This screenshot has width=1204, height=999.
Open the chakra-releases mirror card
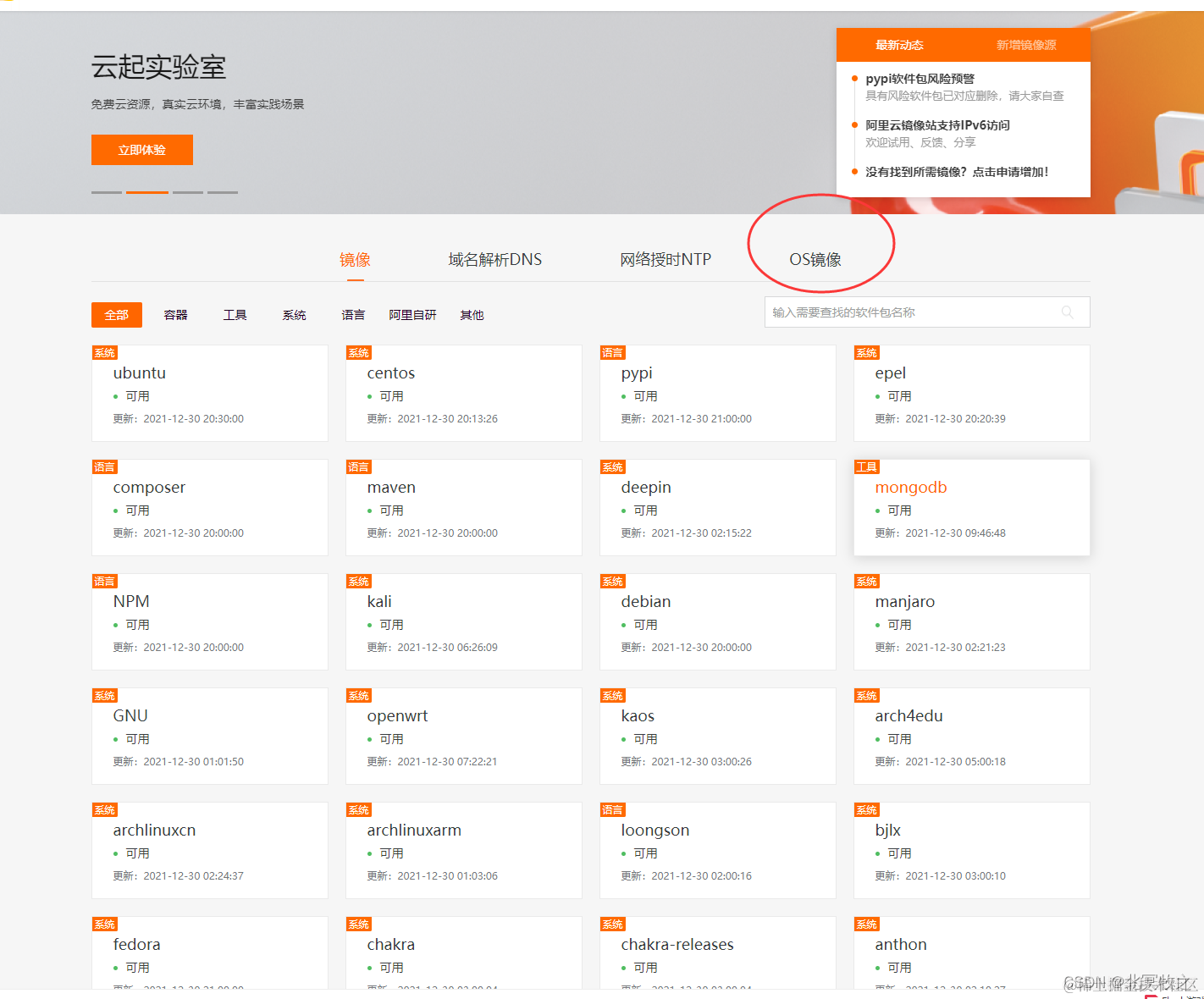[x=718, y=952]
